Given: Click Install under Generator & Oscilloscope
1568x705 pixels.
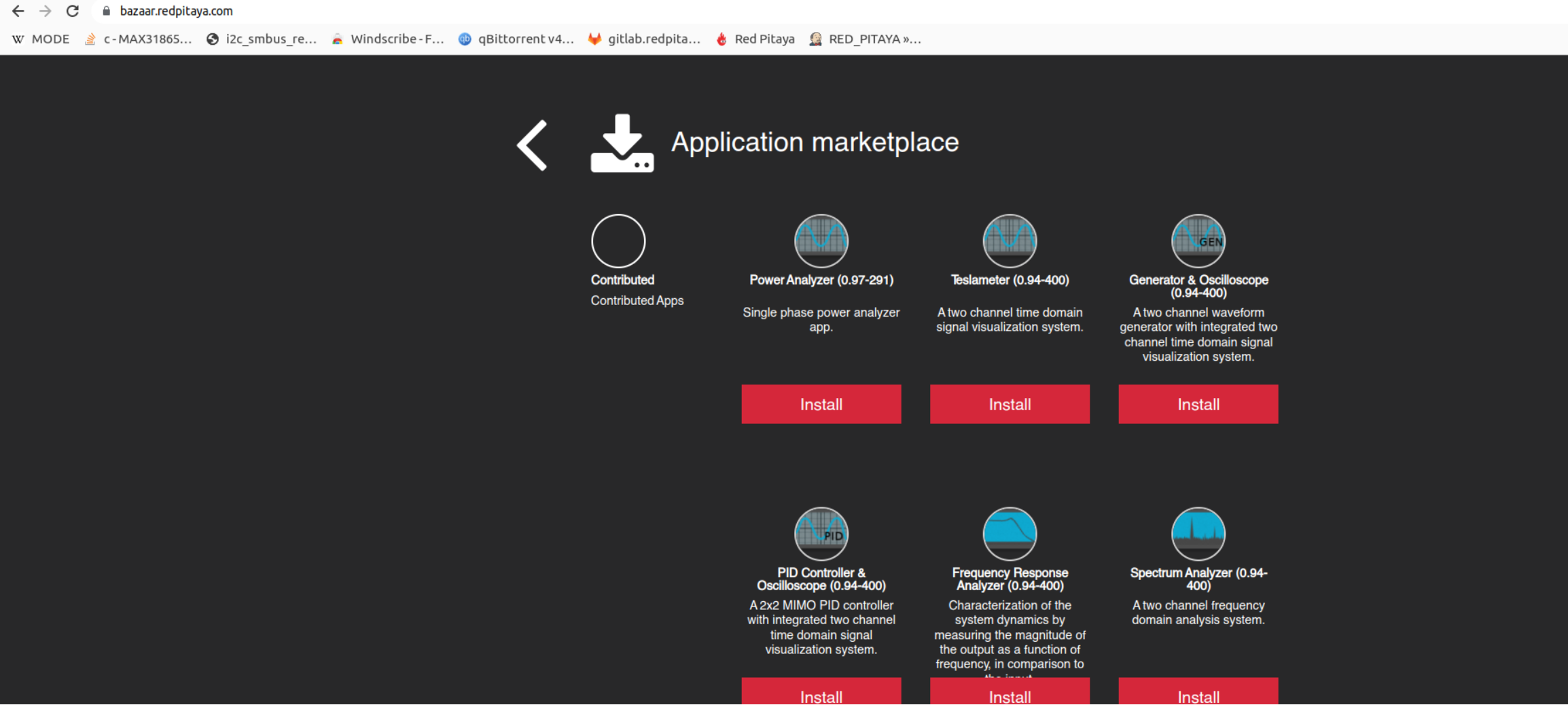Looking at the screenshot, I should pos(1198,404).
